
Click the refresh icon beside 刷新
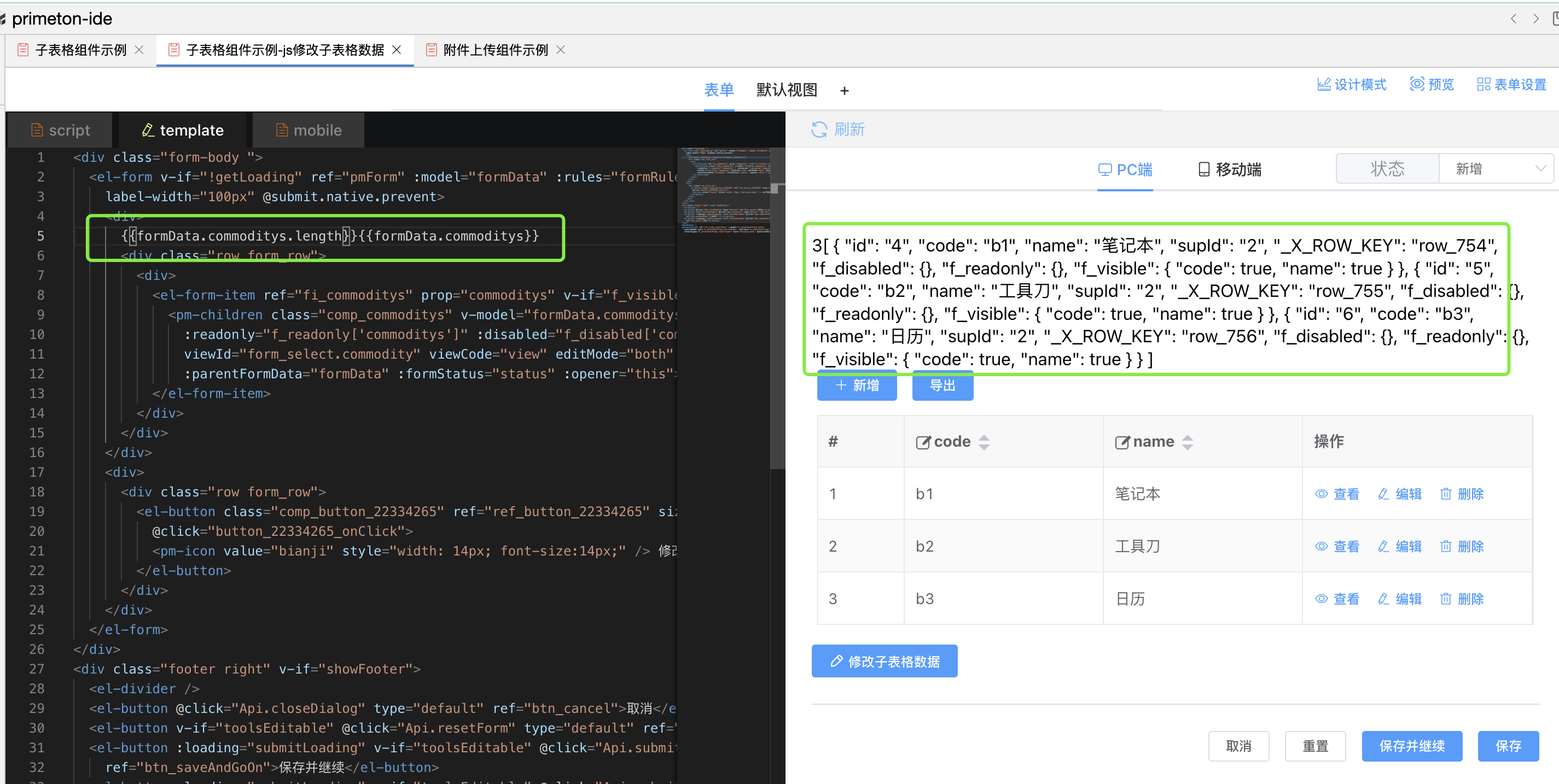(819, 130)
